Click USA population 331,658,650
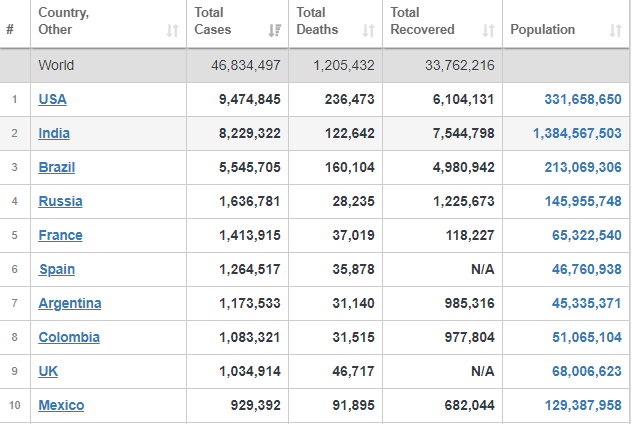 tap(583, 99)
